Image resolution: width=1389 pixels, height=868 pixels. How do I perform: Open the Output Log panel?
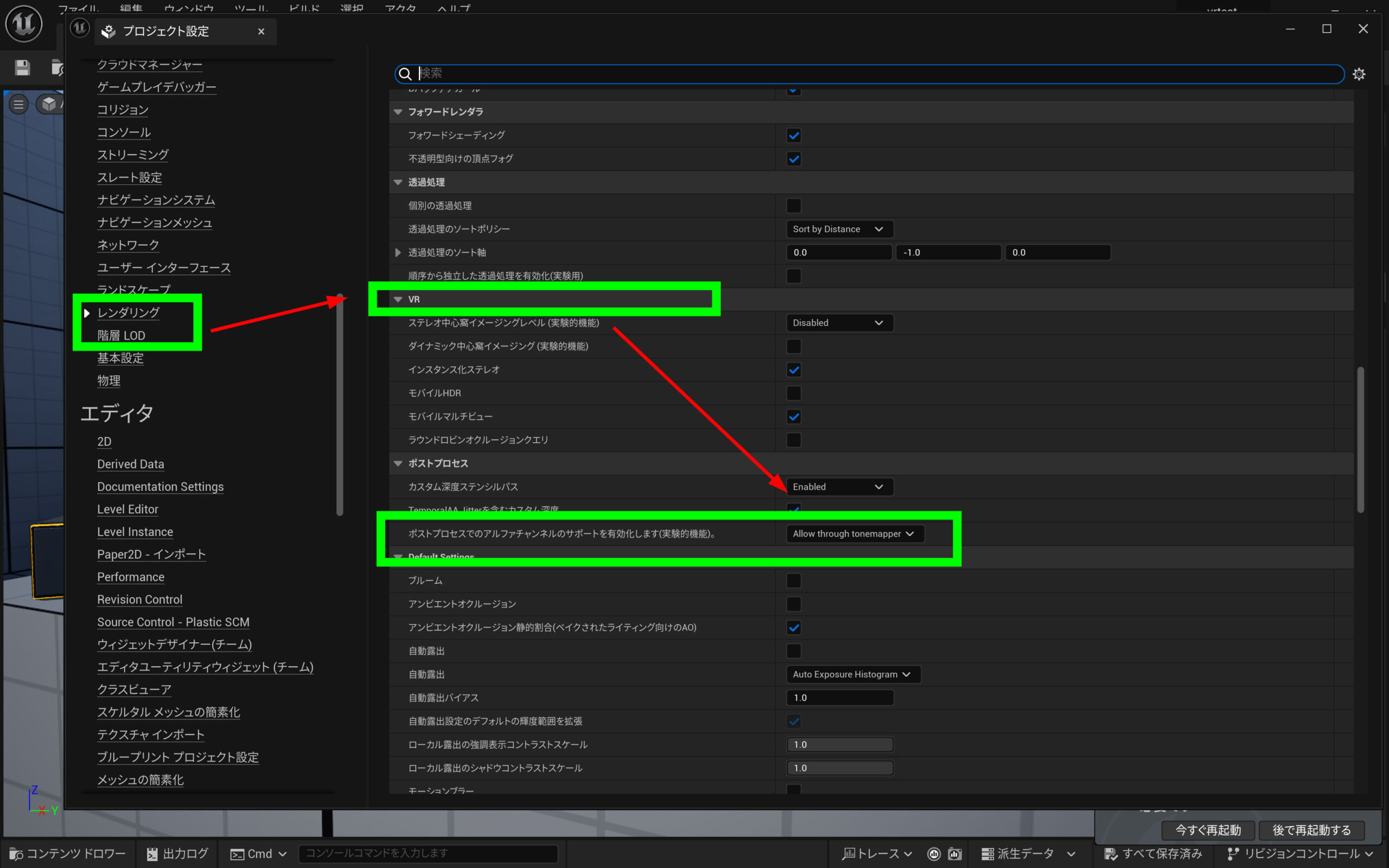pyautogui.click(x=177, y=854)
